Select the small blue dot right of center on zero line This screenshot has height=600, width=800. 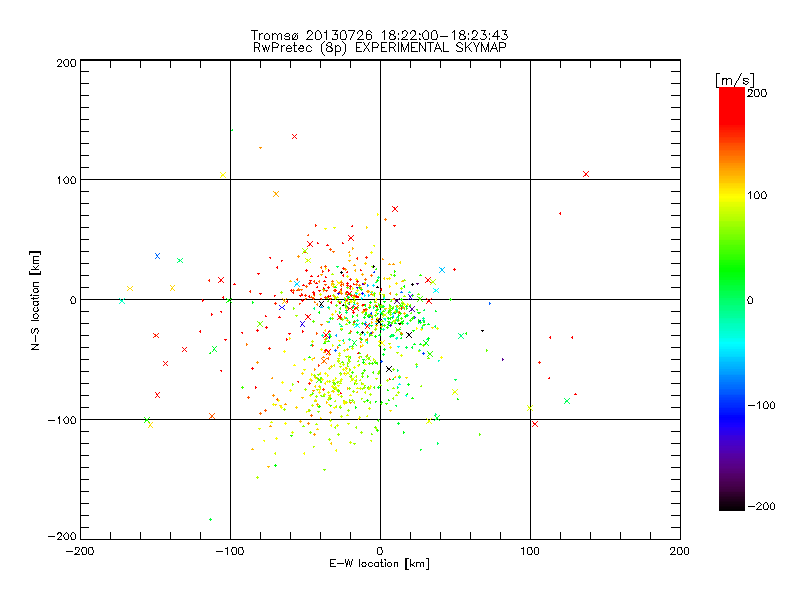pos(490,304)
